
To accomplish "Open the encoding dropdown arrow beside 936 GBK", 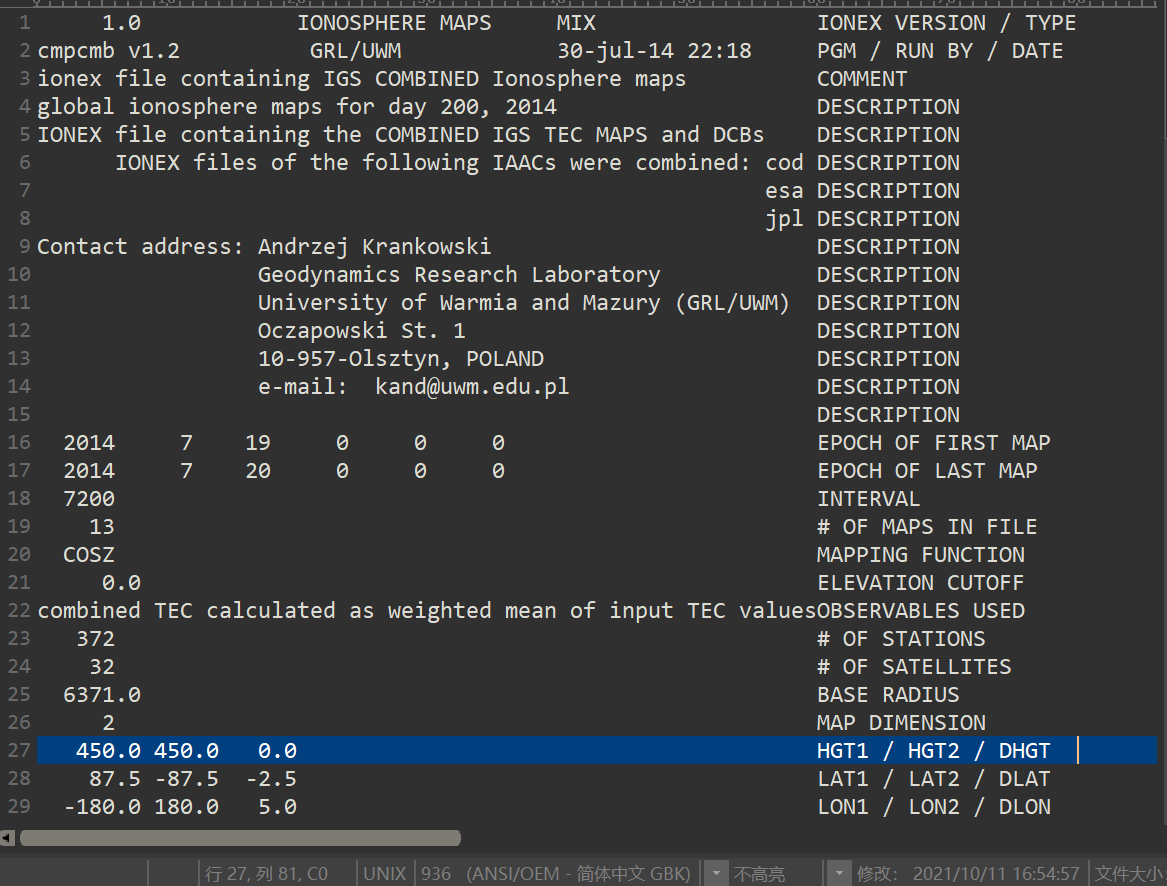I will 716,873.
